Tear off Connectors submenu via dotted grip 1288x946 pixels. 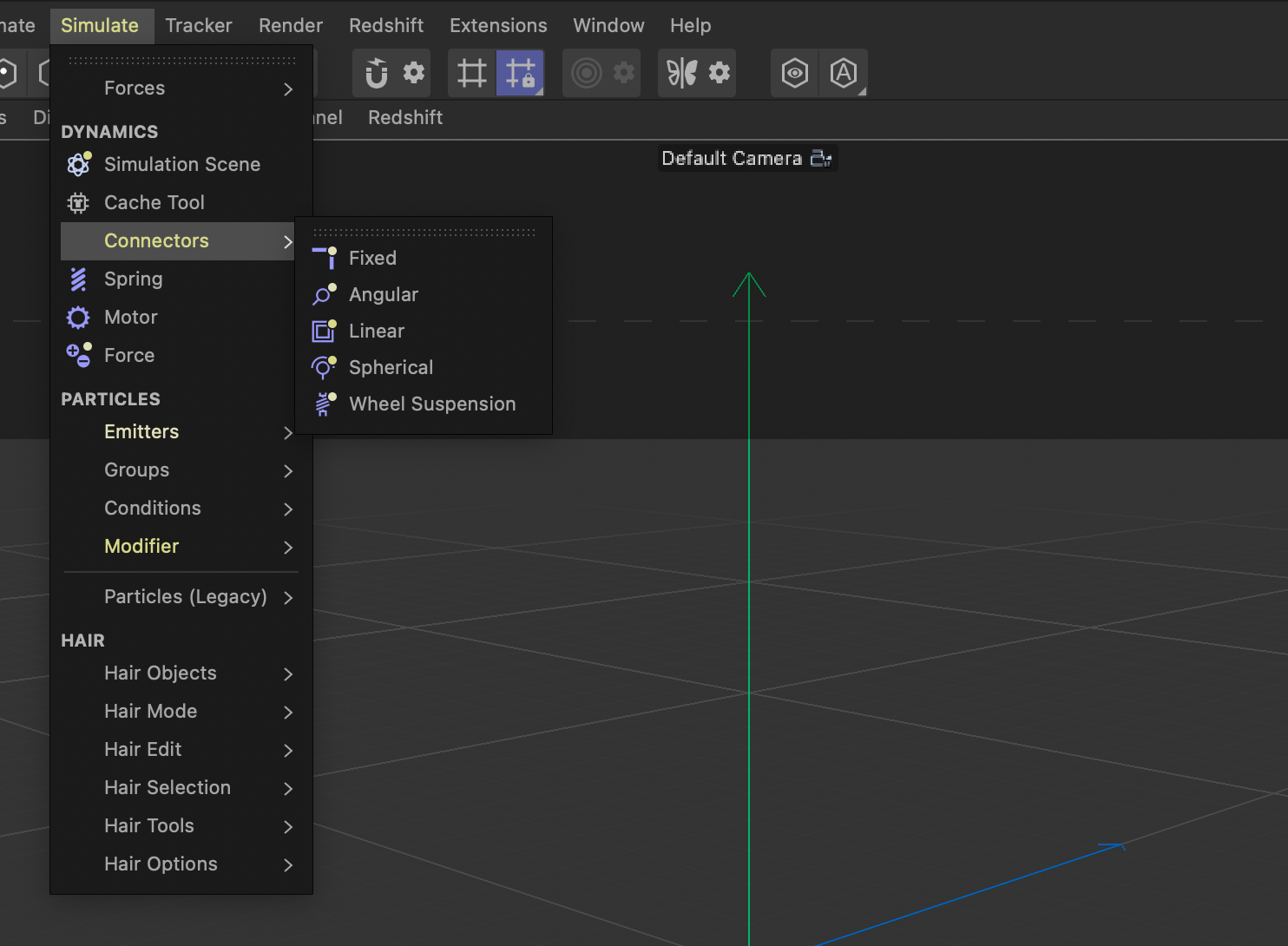[x=424, y=232]
